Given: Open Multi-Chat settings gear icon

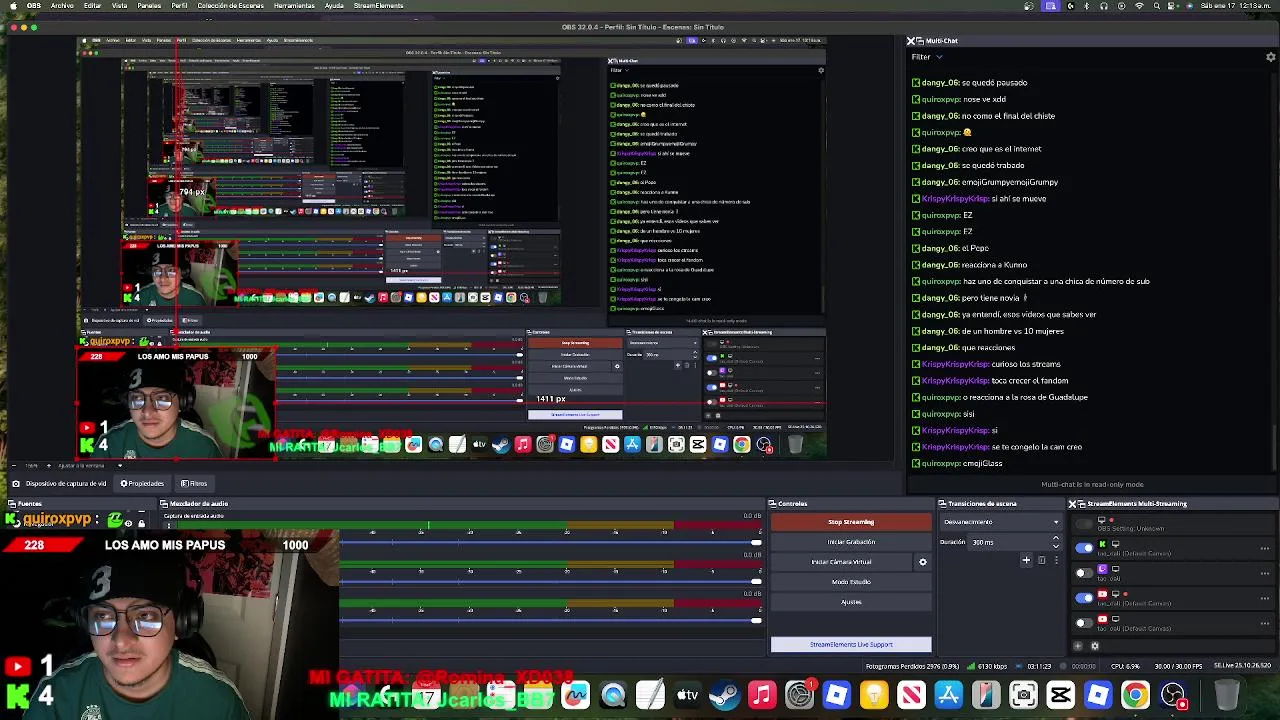Looking at the screenshot, I should coord(1271,57).
